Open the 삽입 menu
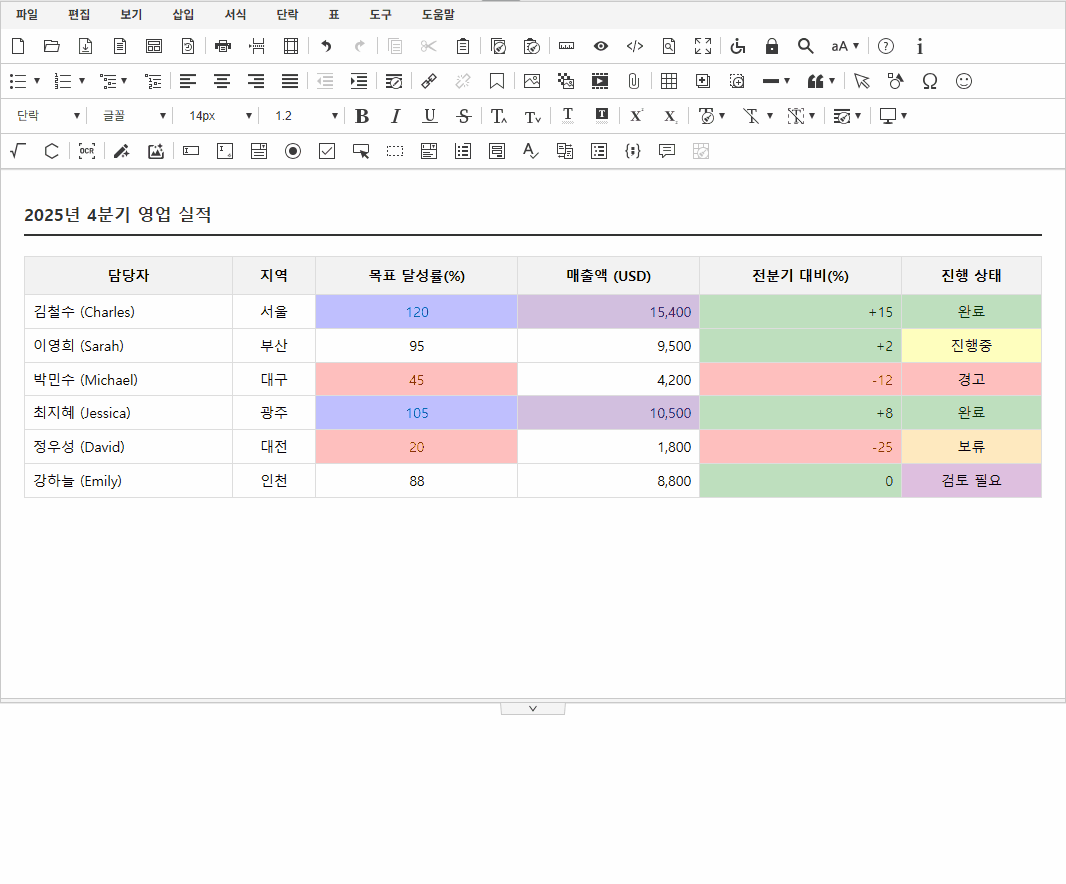Viewport: 1066px width, 884px height. pyautogui.click(x=183, y=15)
